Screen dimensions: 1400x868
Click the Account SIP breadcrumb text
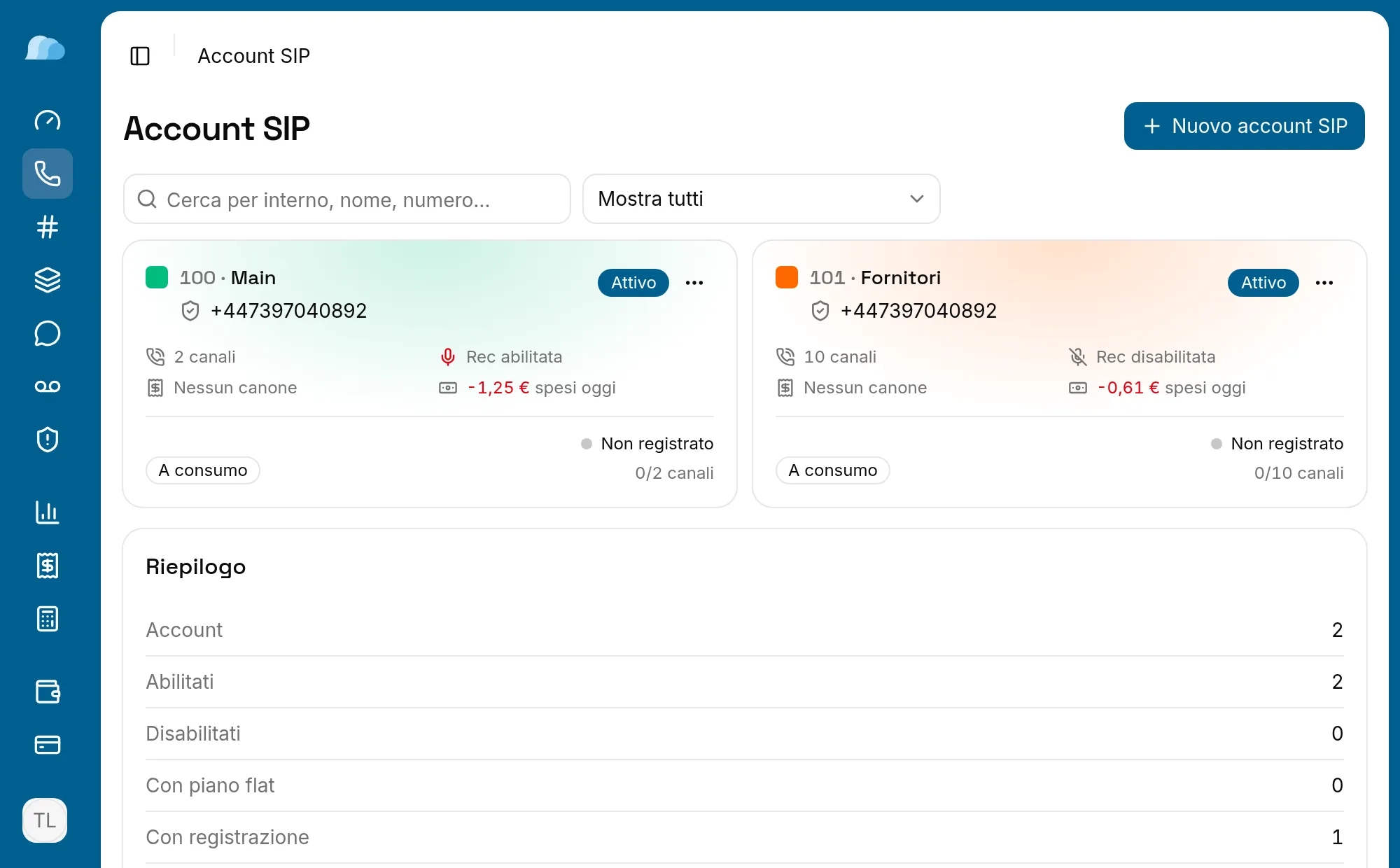click(253, 56)
